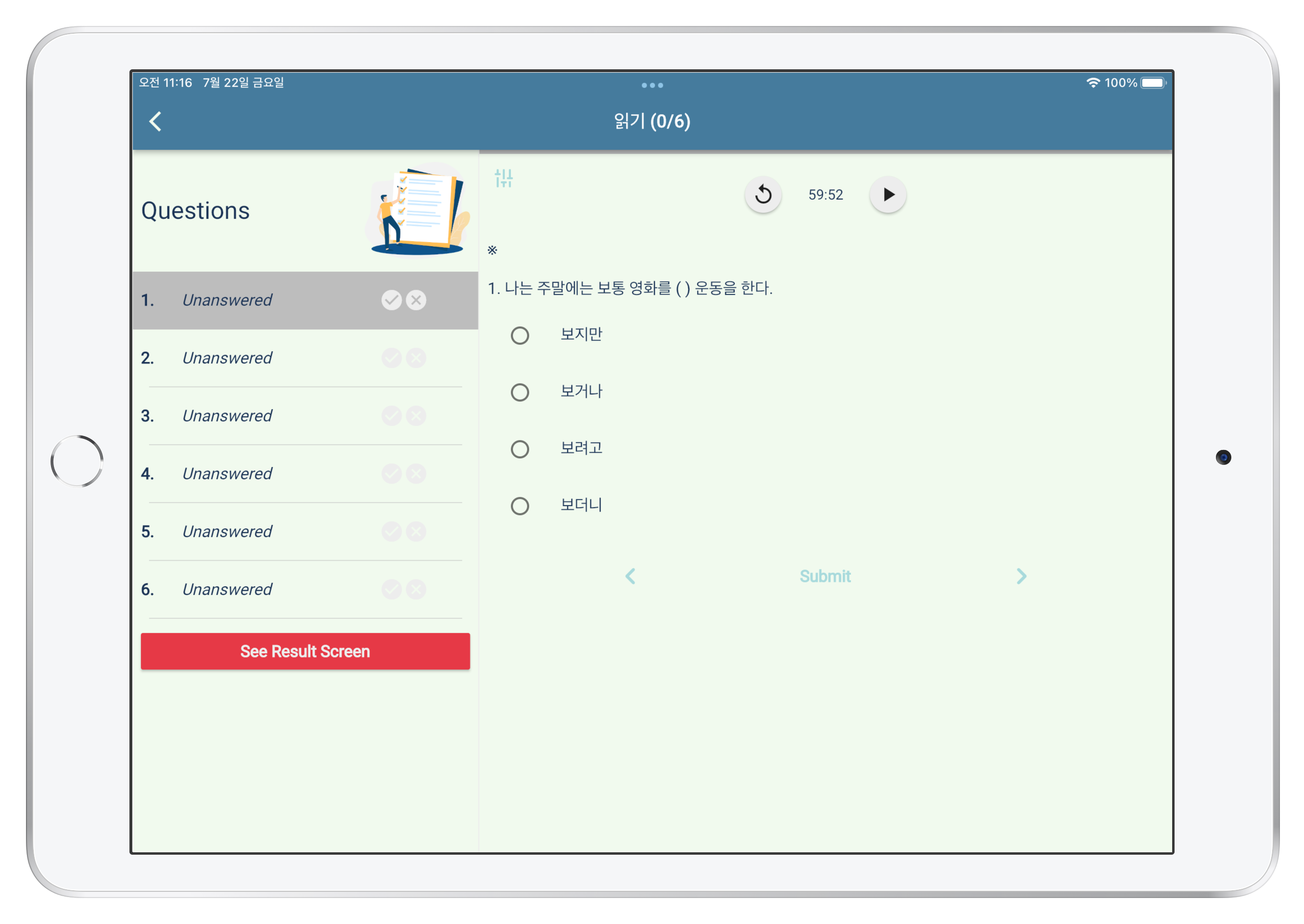Tap the X icon next to question 6
This screenshot has width=1304, height=924.
(416, 590)
